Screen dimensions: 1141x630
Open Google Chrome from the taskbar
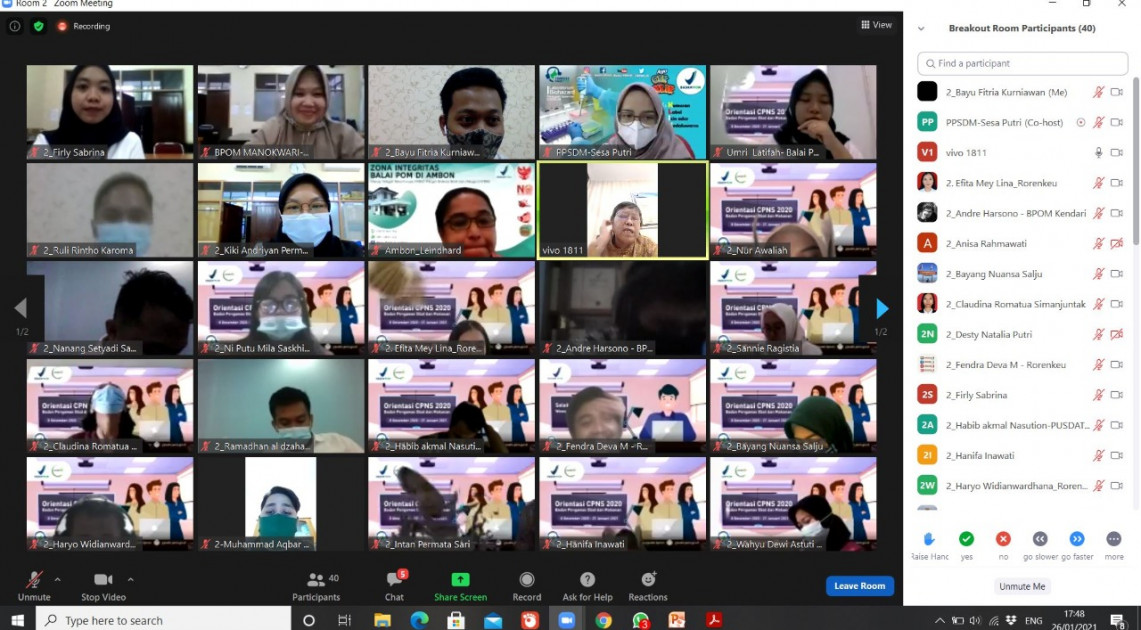pos(603,620)
